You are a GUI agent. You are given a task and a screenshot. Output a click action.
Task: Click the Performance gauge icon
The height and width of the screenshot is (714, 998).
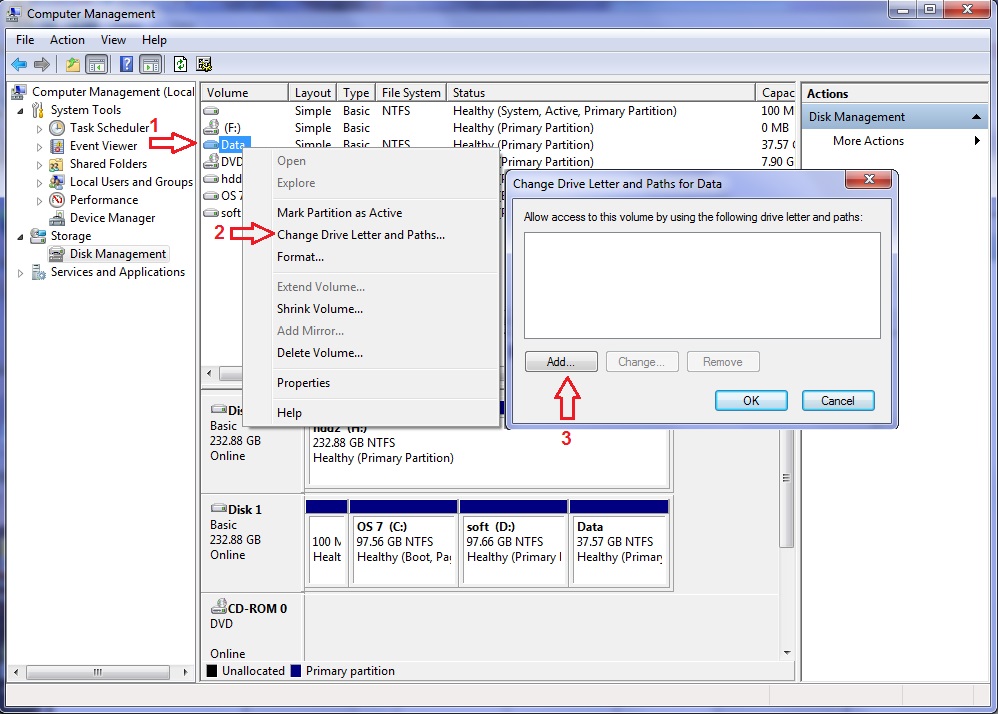(x=57, y=200)
